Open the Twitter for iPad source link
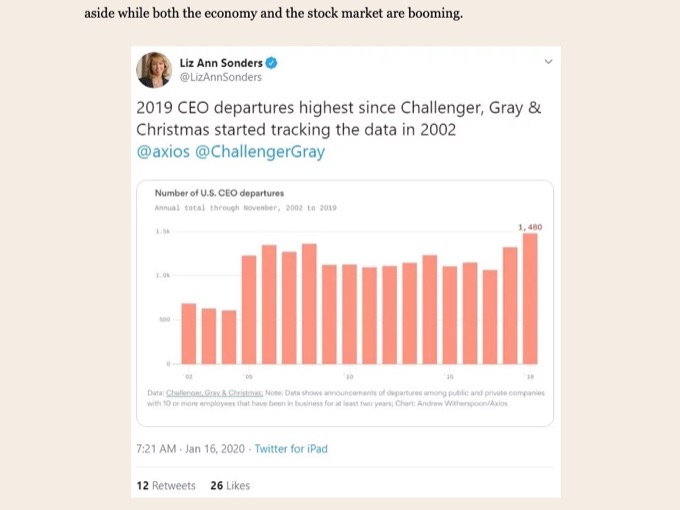Viewport: 680px width, 510px height. [x=291, y=448]
